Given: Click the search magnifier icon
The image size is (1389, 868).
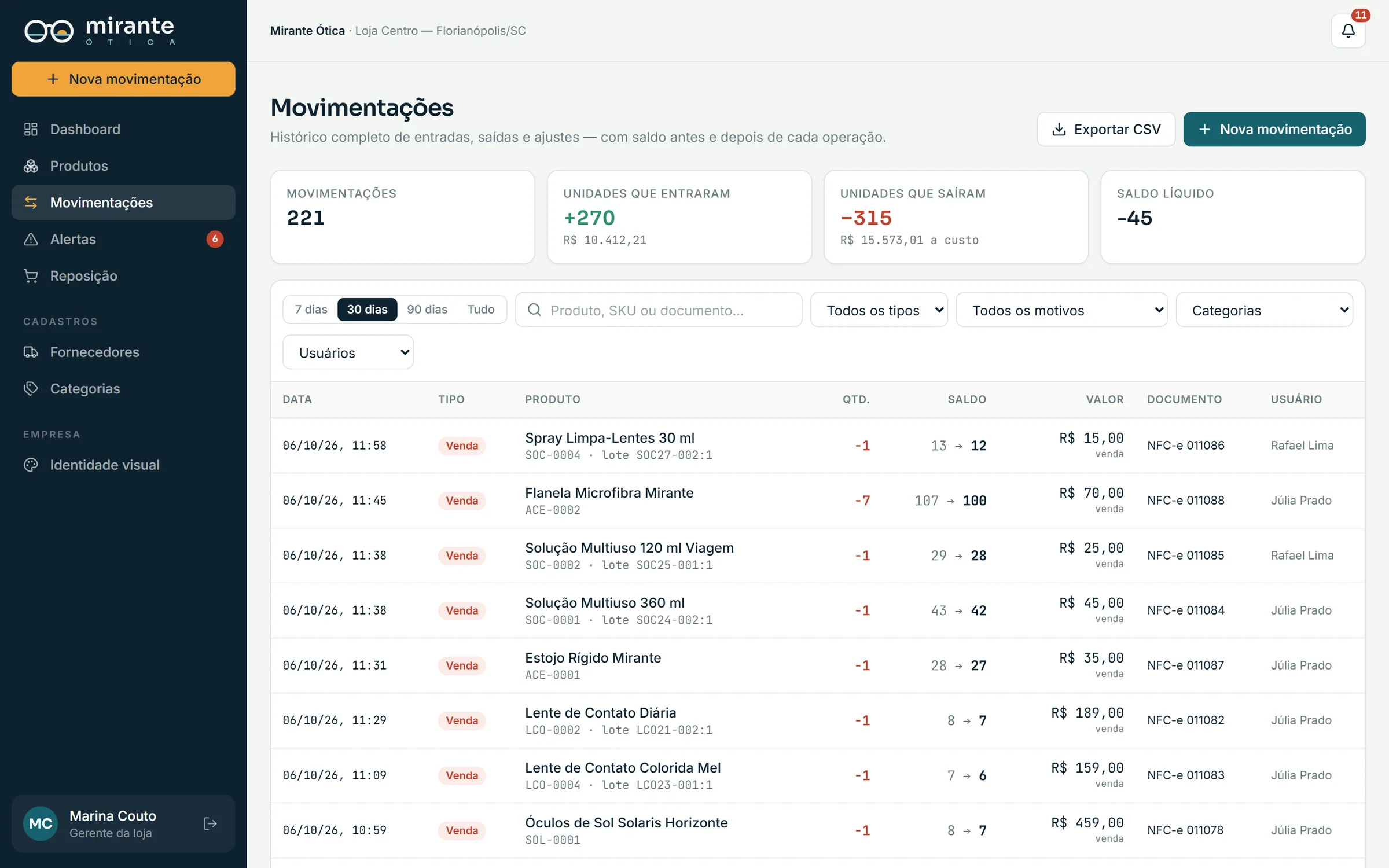Looking at the screenshot, I should 534,310.
